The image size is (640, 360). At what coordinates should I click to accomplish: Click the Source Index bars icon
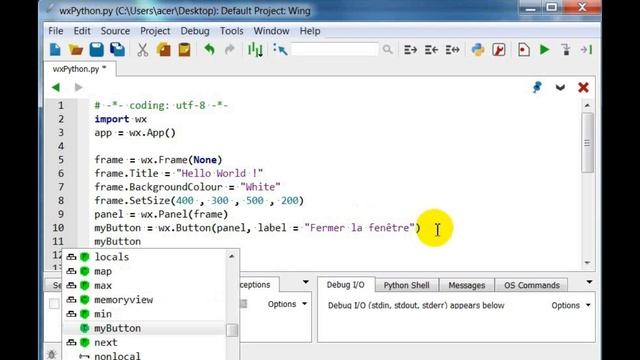click(x=255, y=50)
